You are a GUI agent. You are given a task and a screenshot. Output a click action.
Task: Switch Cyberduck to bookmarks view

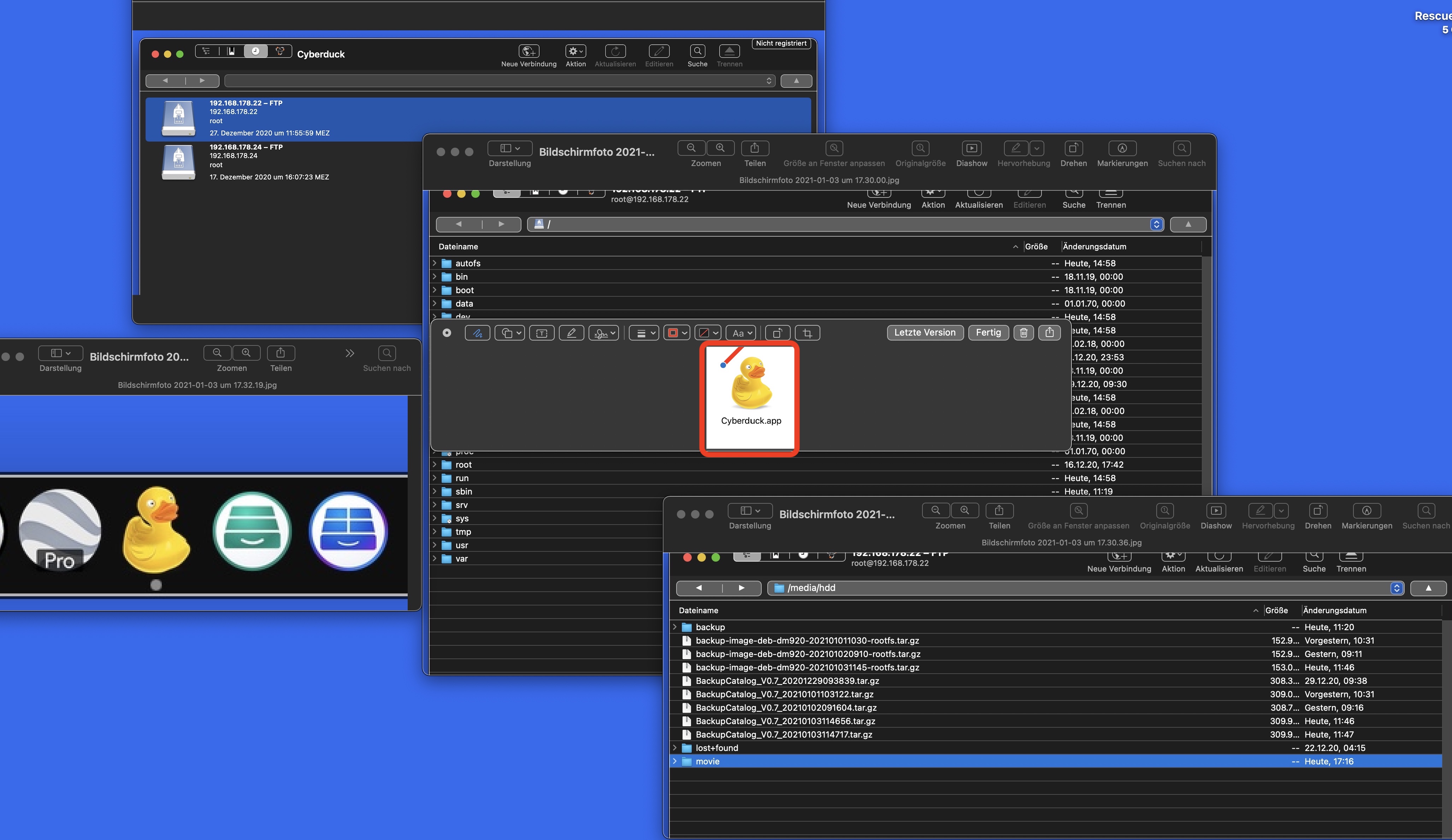pos(231,51)
